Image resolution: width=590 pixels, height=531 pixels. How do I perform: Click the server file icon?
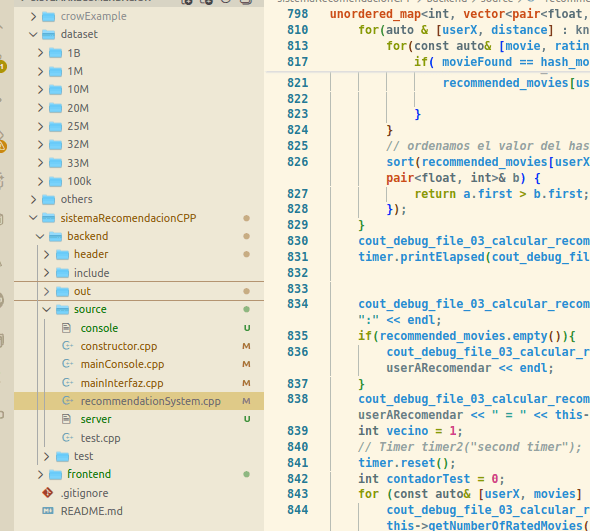point(67,419)
